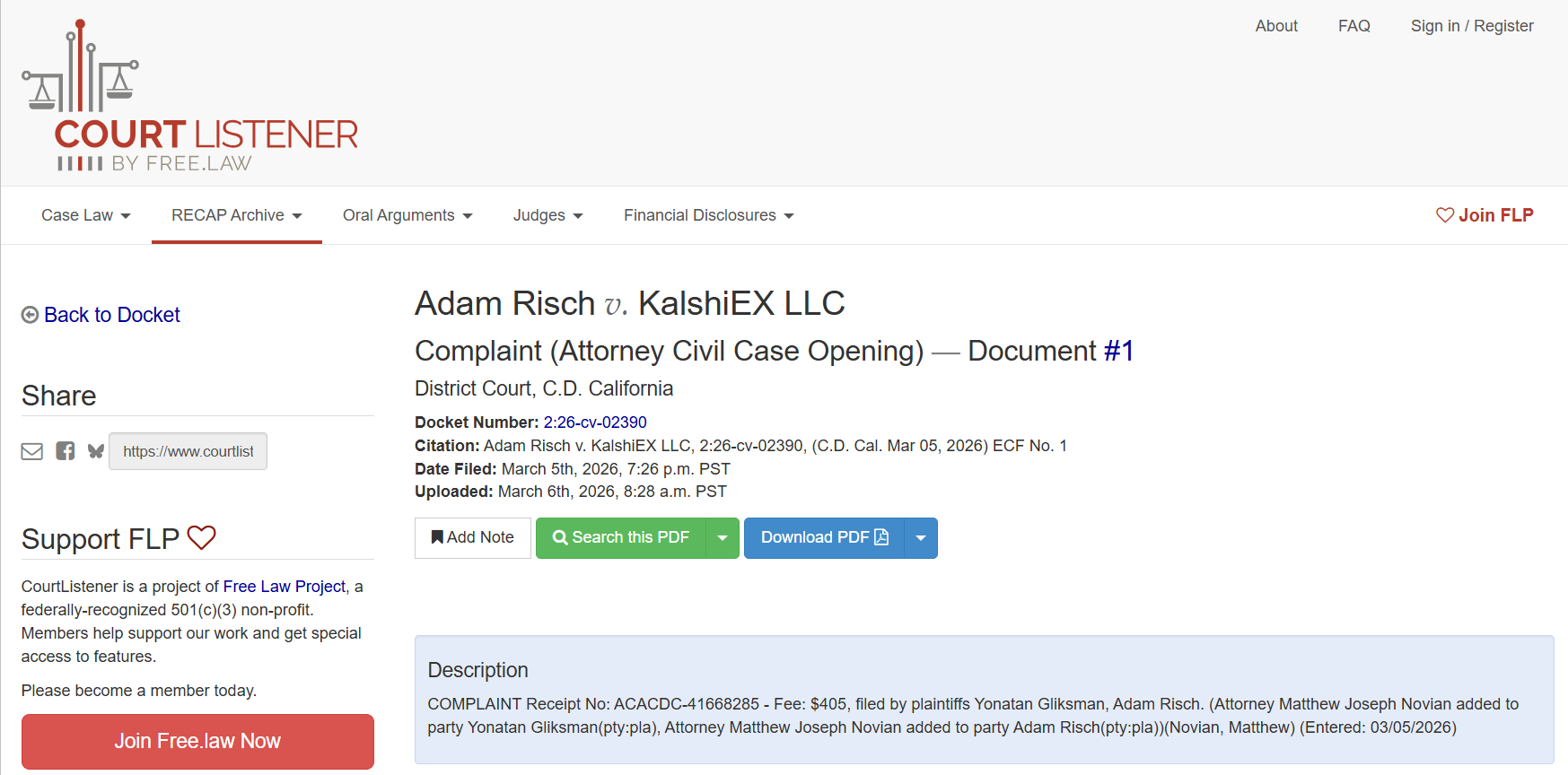Viewport: 1568px width, 775px height.
Task: Click the heart icon beside Support FLP
Action: pyautogui.click(x=202, y=537)
